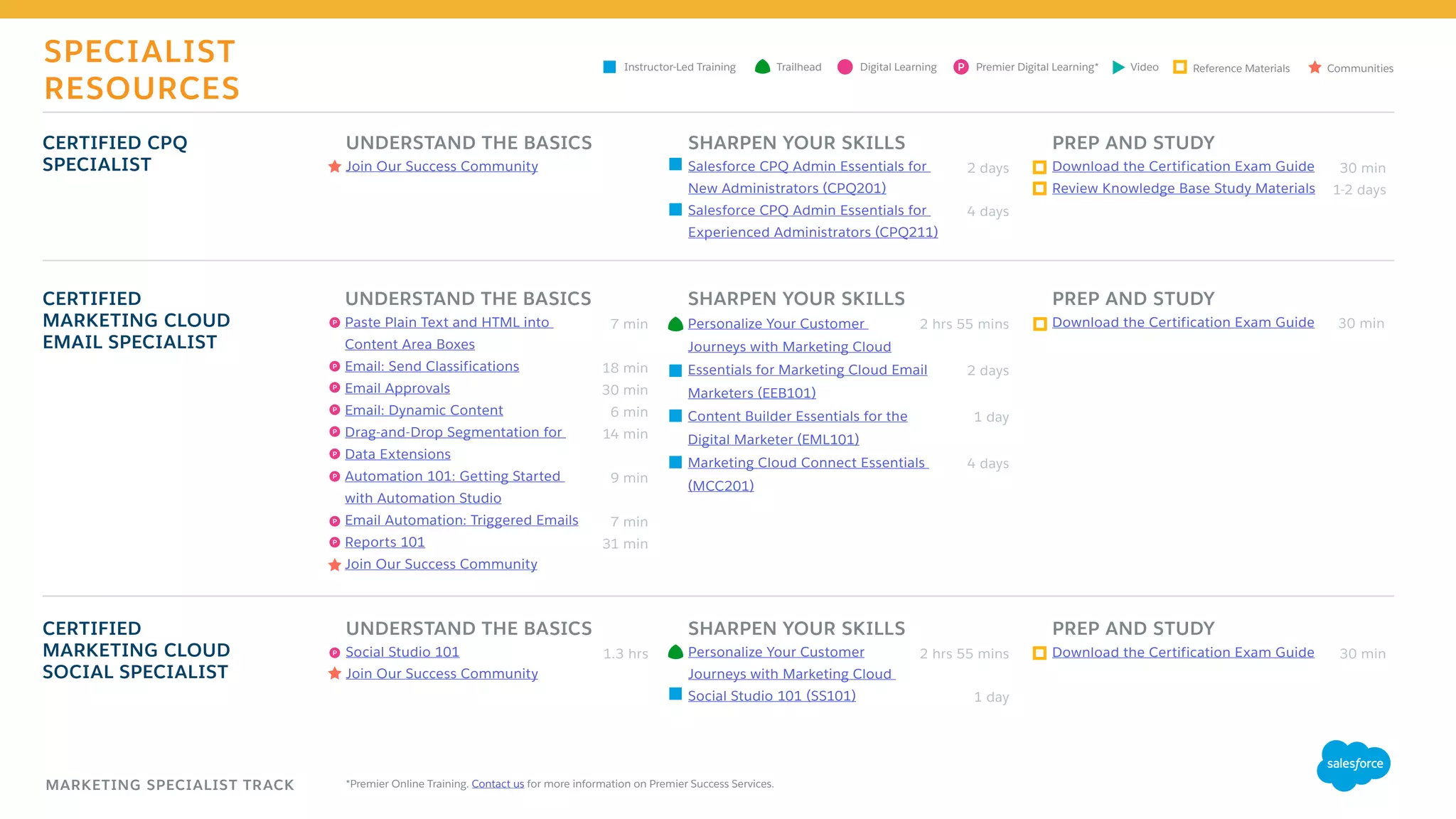The width and height of the screenshot is (1456, 819).
Task: Open Automation 101: Getting Started link
Action: click(x=453, y=476)
